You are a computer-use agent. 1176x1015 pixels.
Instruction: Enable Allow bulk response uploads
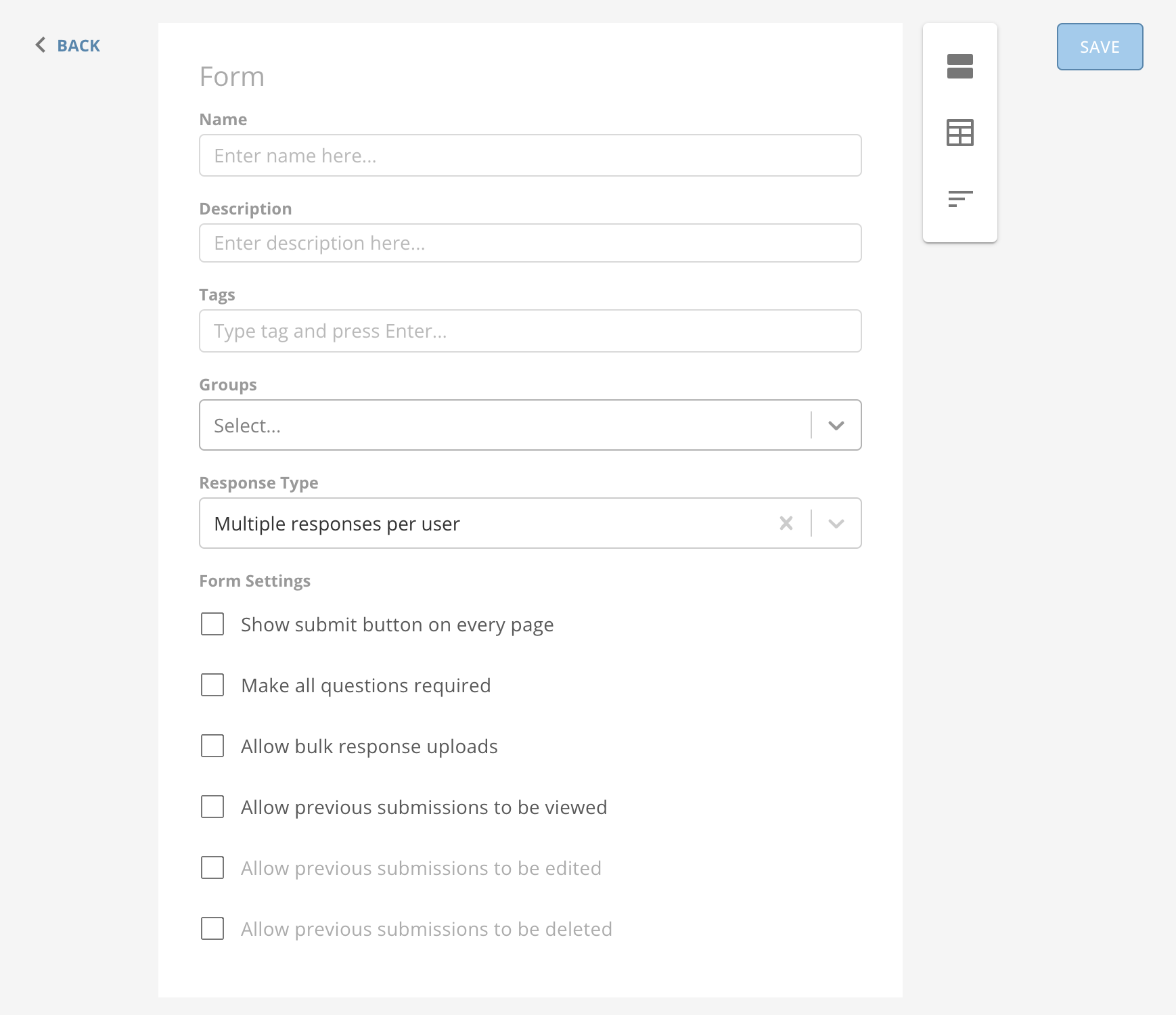[212, 746]
